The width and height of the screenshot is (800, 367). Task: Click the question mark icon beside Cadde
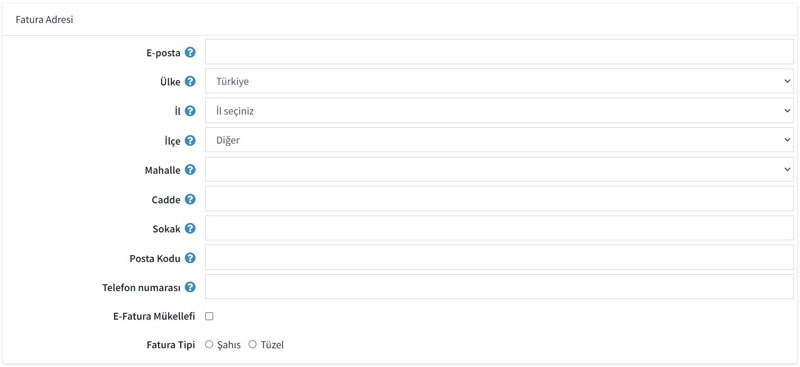[190, 199]
